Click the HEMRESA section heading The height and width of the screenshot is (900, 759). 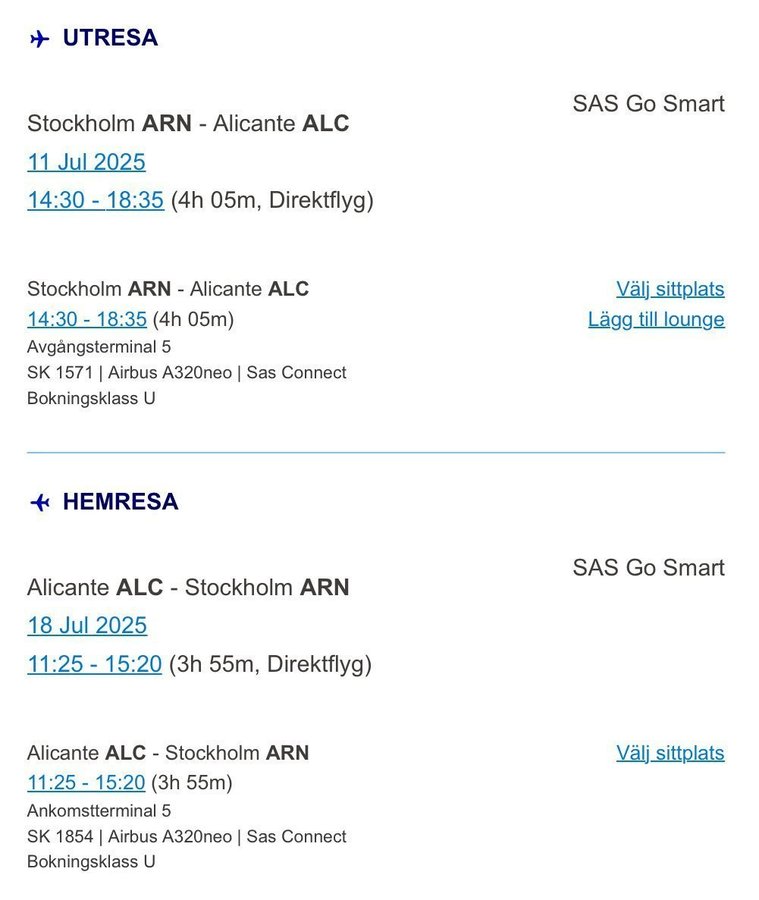tap(121, 502)
